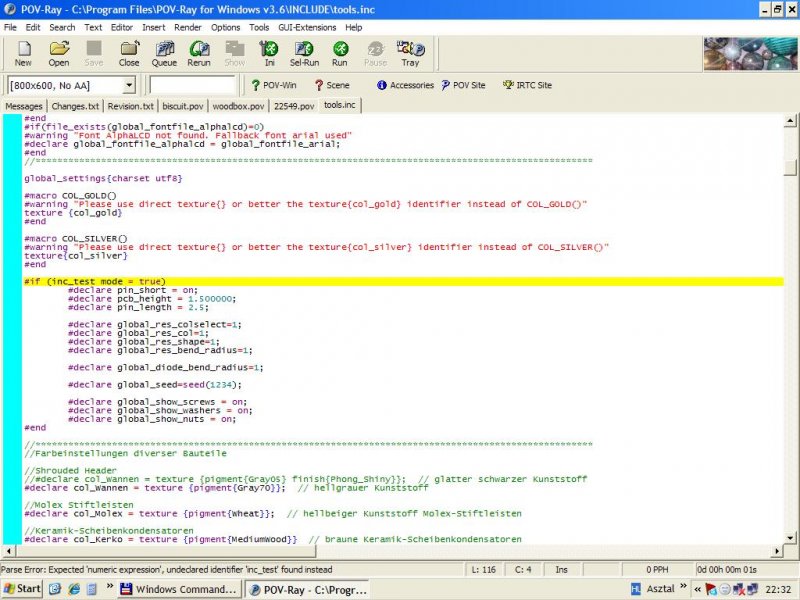Launch Internet Explorer from quick launch

click(74, 589)
